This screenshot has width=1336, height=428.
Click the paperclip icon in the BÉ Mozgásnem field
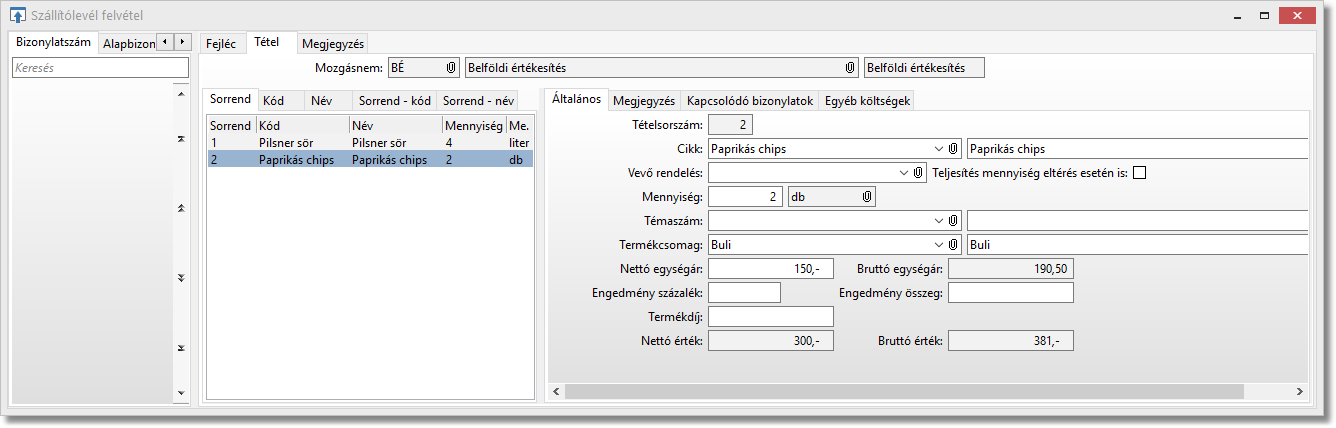[x=451, y=68]
